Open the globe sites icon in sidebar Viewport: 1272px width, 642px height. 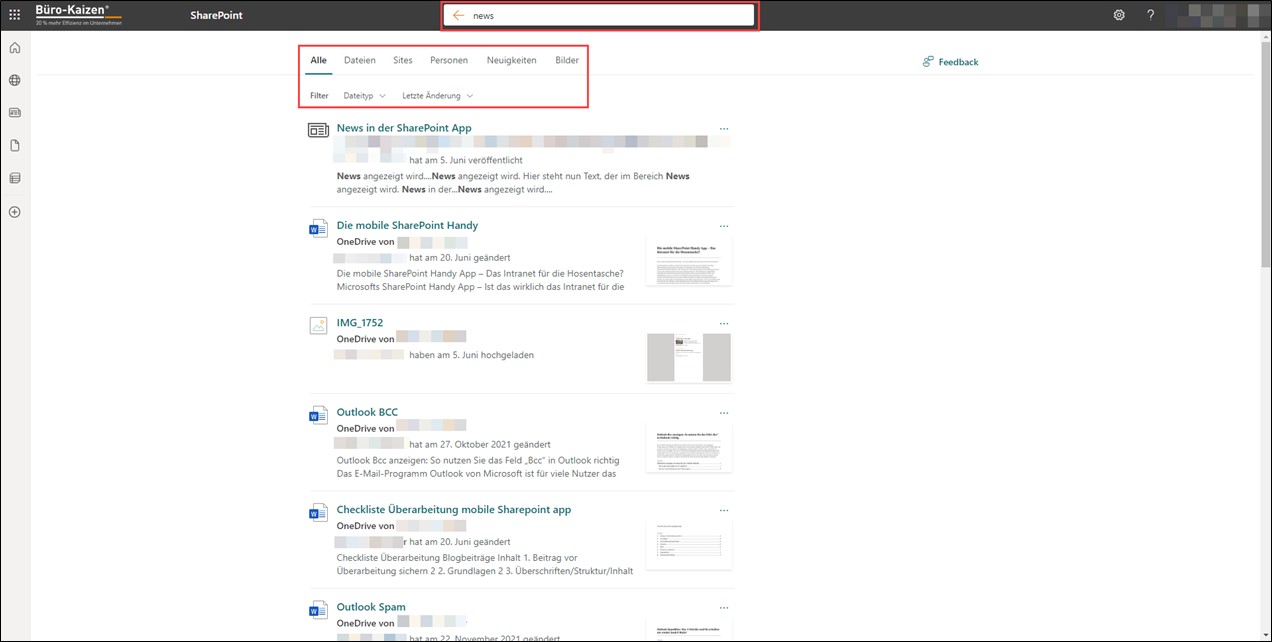tap(14, 80)
